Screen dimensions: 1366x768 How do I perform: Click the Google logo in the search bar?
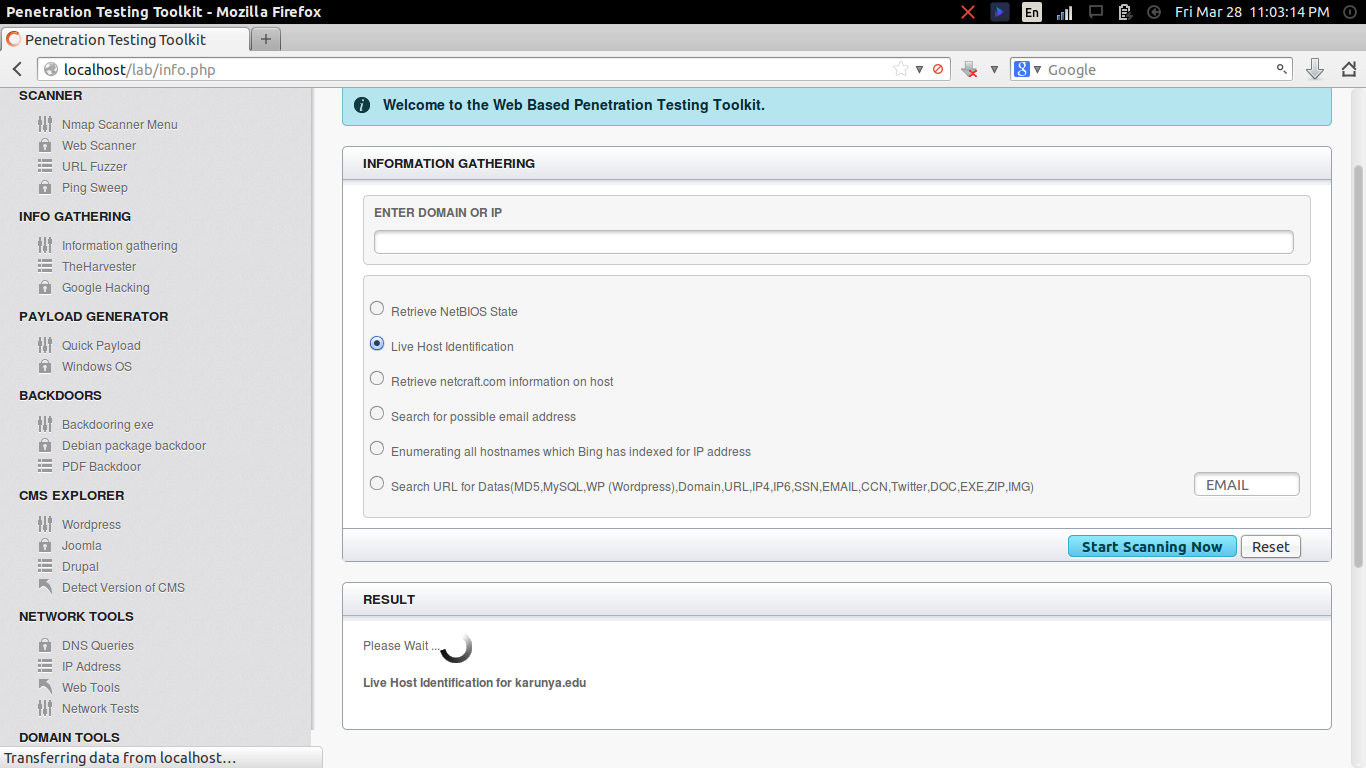[x=1021, y=69]
